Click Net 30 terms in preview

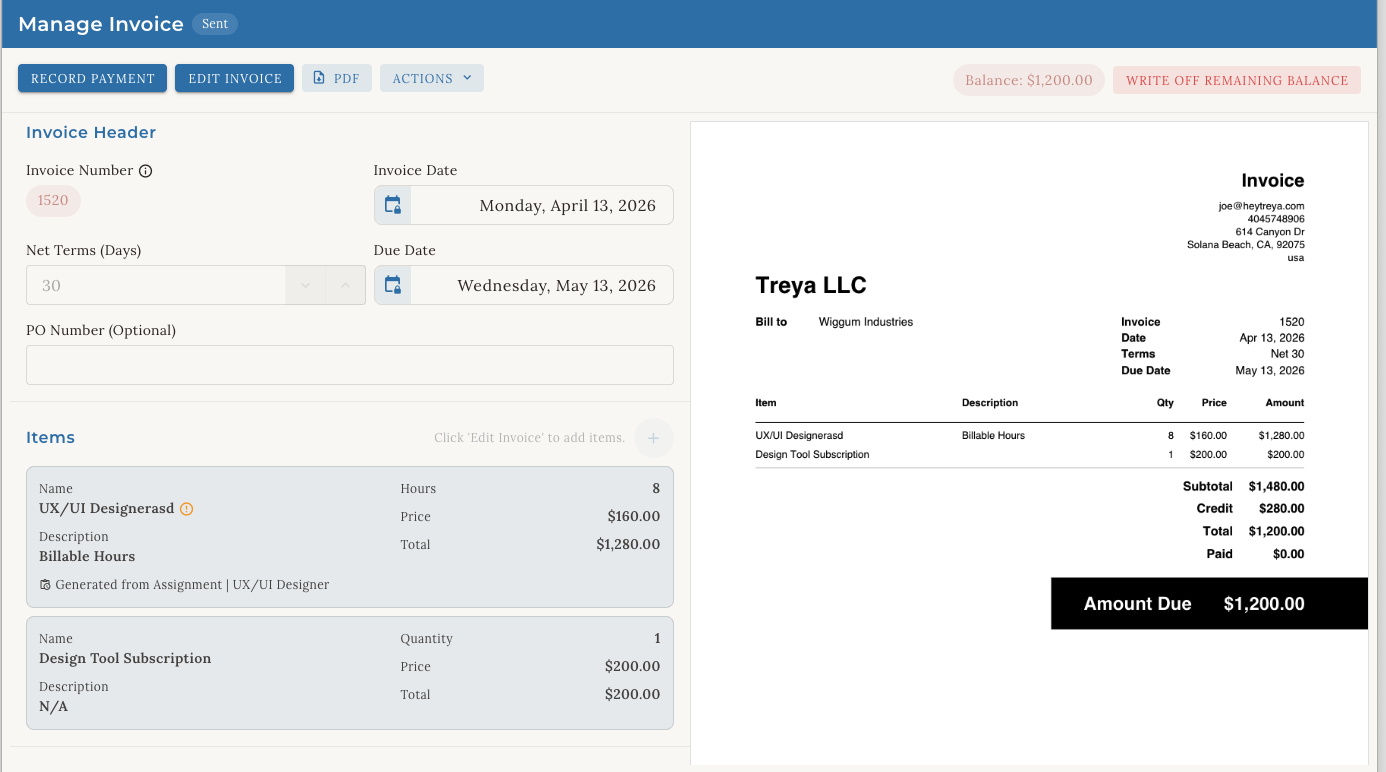click(1287, 354)
